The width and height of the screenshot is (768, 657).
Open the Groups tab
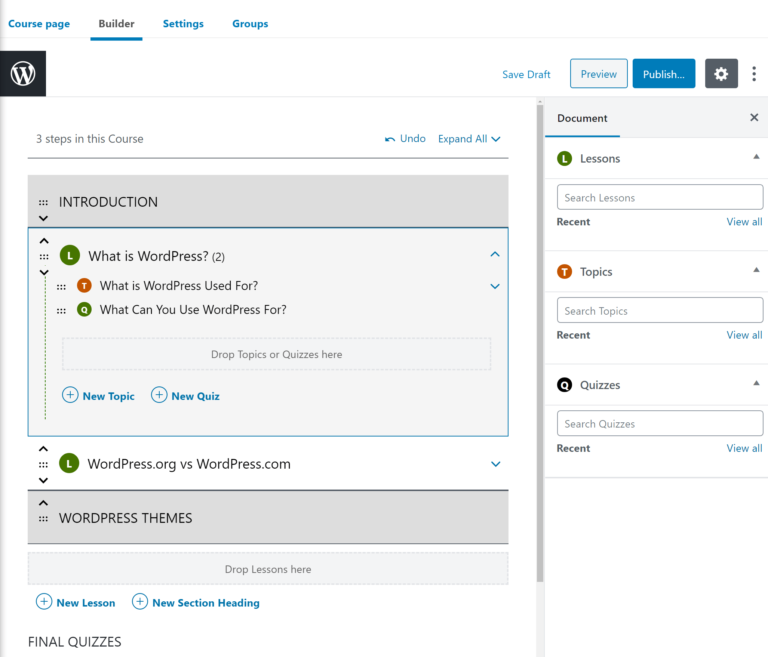click(250, 24)
